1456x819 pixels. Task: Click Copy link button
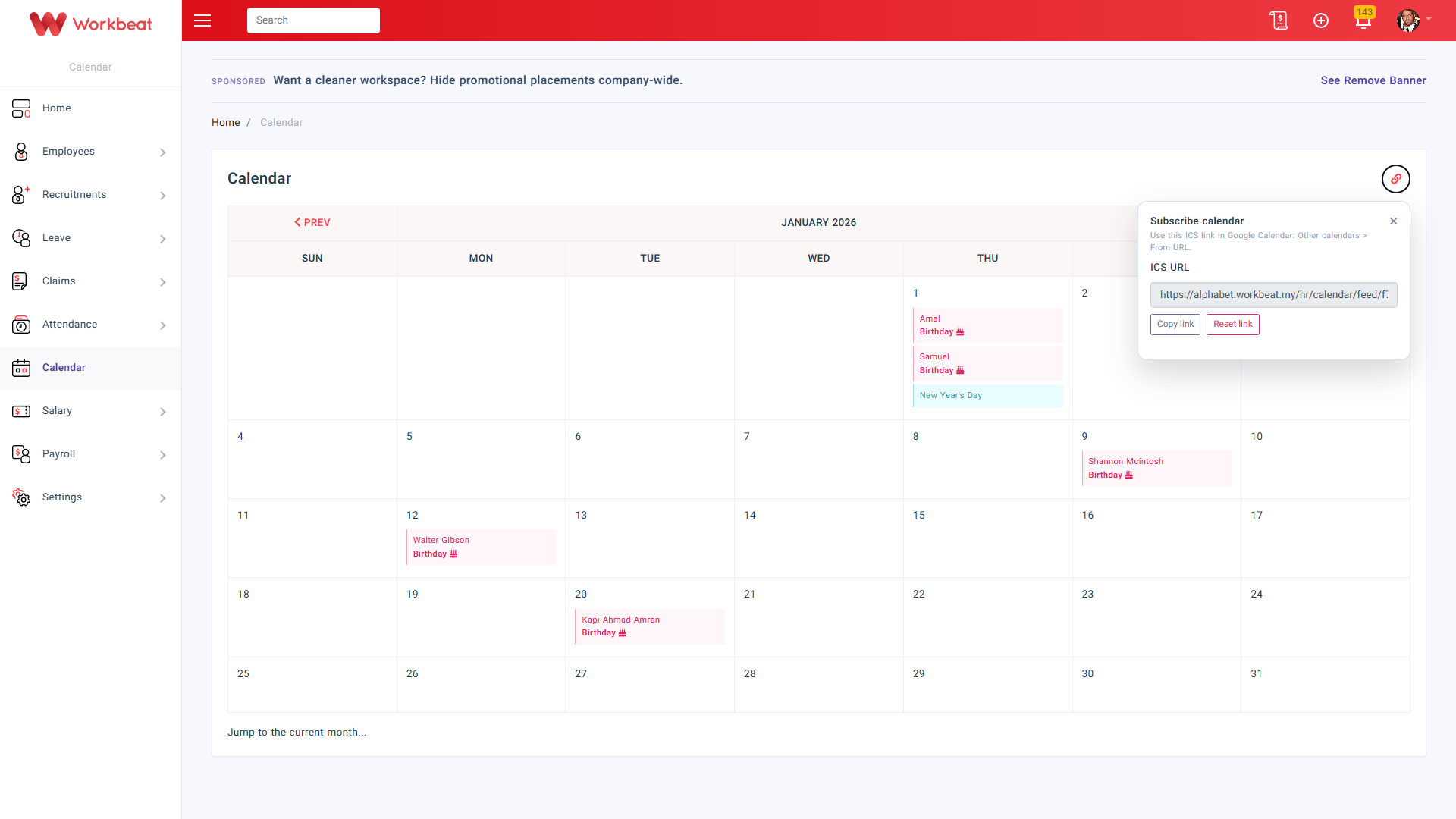click(x=1175, y=325)
